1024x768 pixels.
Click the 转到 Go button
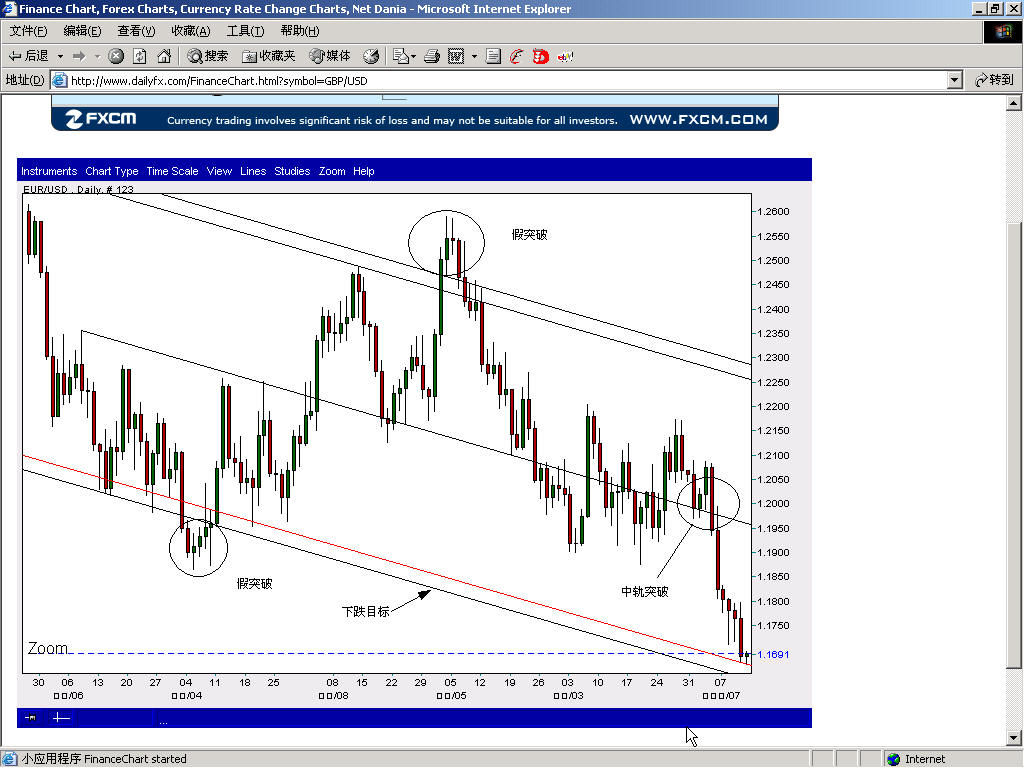click(994, 80)
